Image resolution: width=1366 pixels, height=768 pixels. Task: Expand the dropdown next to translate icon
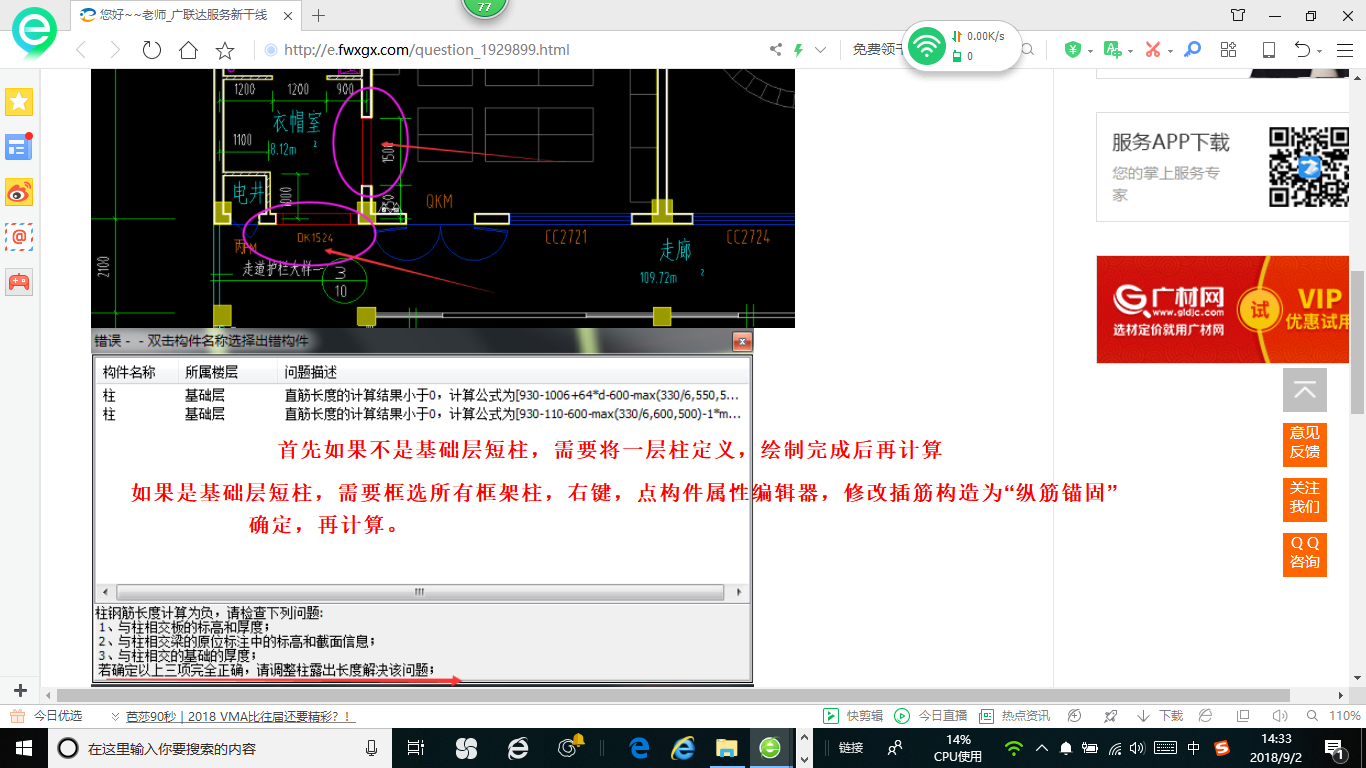point(1130,51)
